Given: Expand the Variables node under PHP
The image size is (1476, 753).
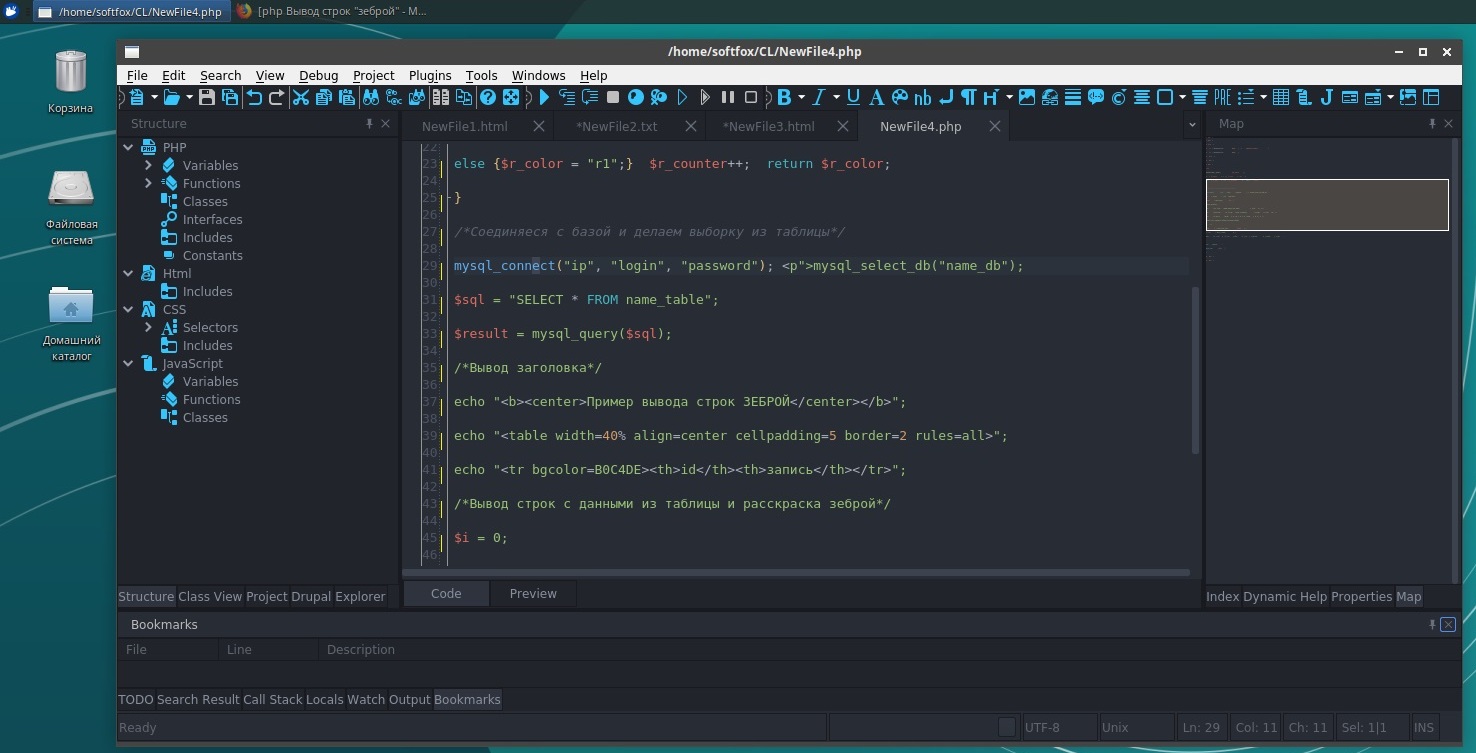Looking at the screenshot, I should point(148,166).
